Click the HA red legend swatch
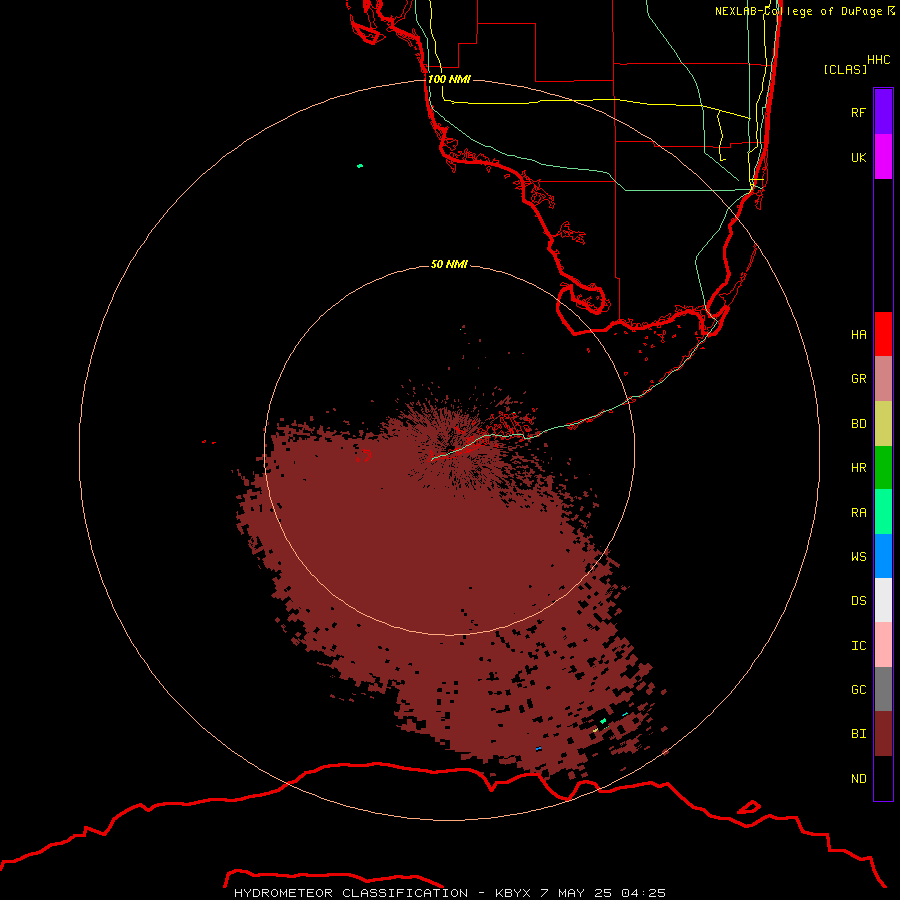This screenshot has width=900, height=900. point(883,334)
